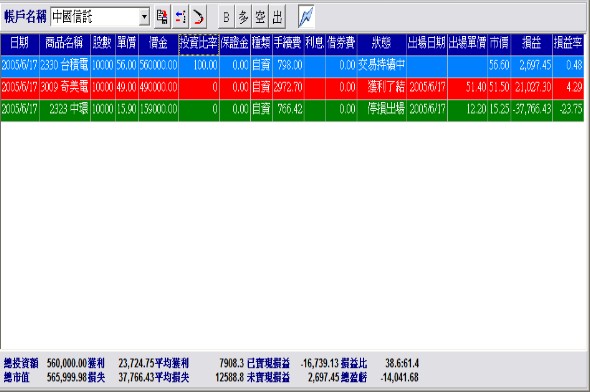This screenshot has width=590, height=392.
Task: Click the 損益率 column header
Action: point(568,44)
